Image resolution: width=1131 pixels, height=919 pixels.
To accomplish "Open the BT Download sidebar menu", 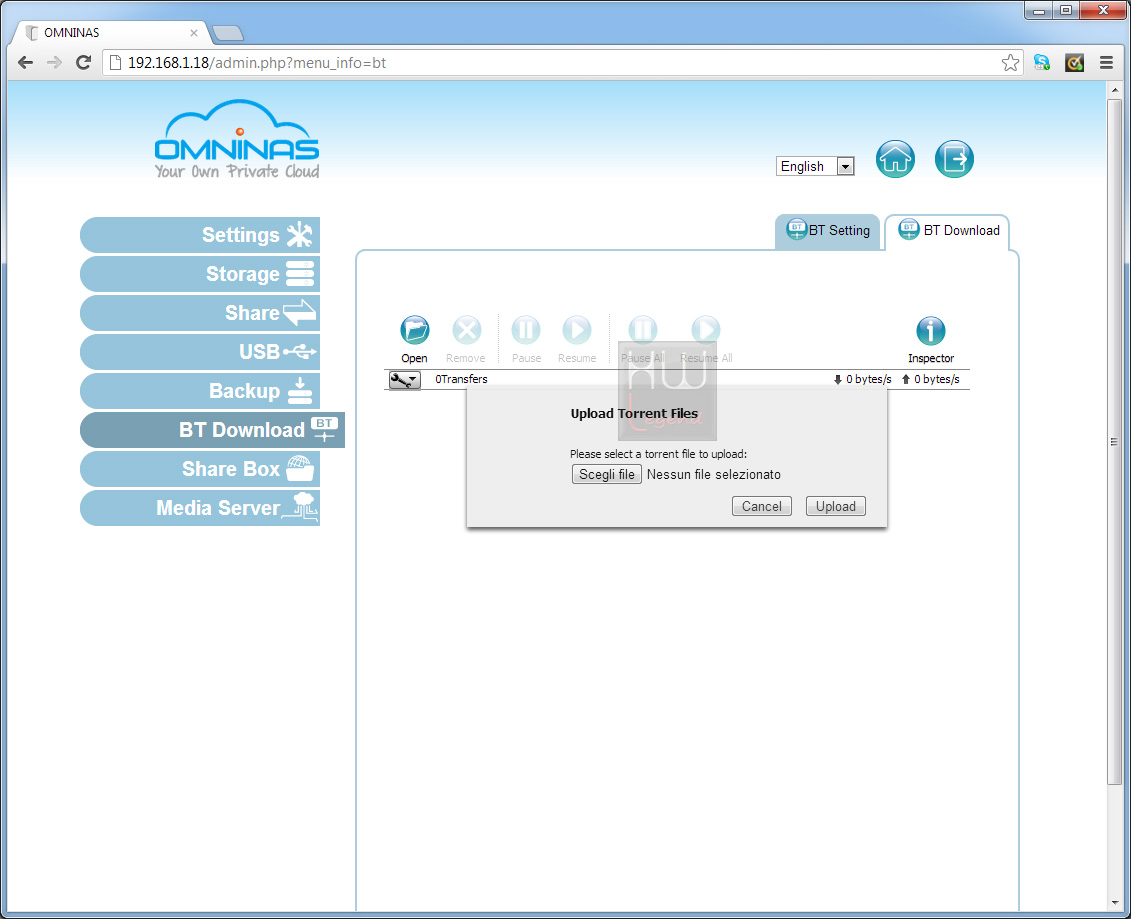I will pos(212,430).
